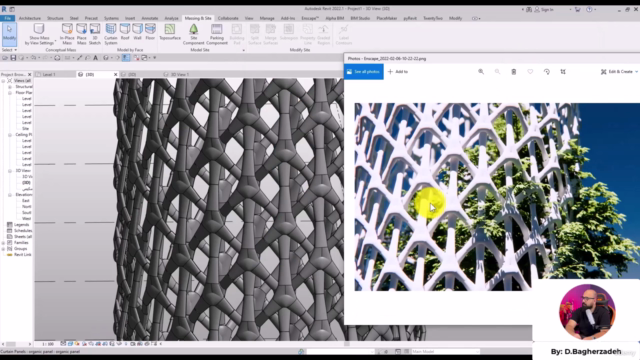640x360 pixels.
Task: Select Curtain System by face
Action: point(111,34)
